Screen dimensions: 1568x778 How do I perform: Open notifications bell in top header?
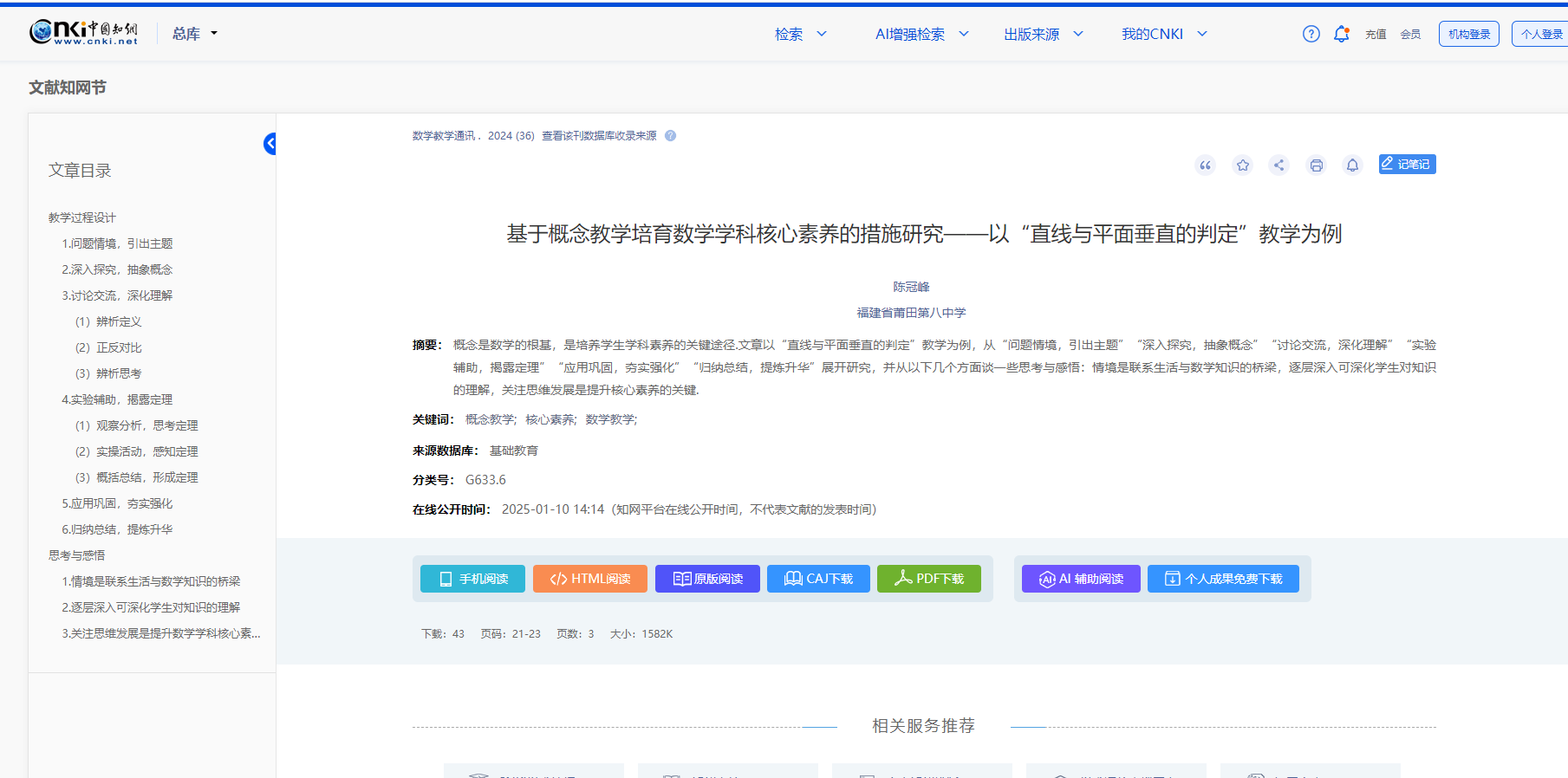tap(1341, 34)
